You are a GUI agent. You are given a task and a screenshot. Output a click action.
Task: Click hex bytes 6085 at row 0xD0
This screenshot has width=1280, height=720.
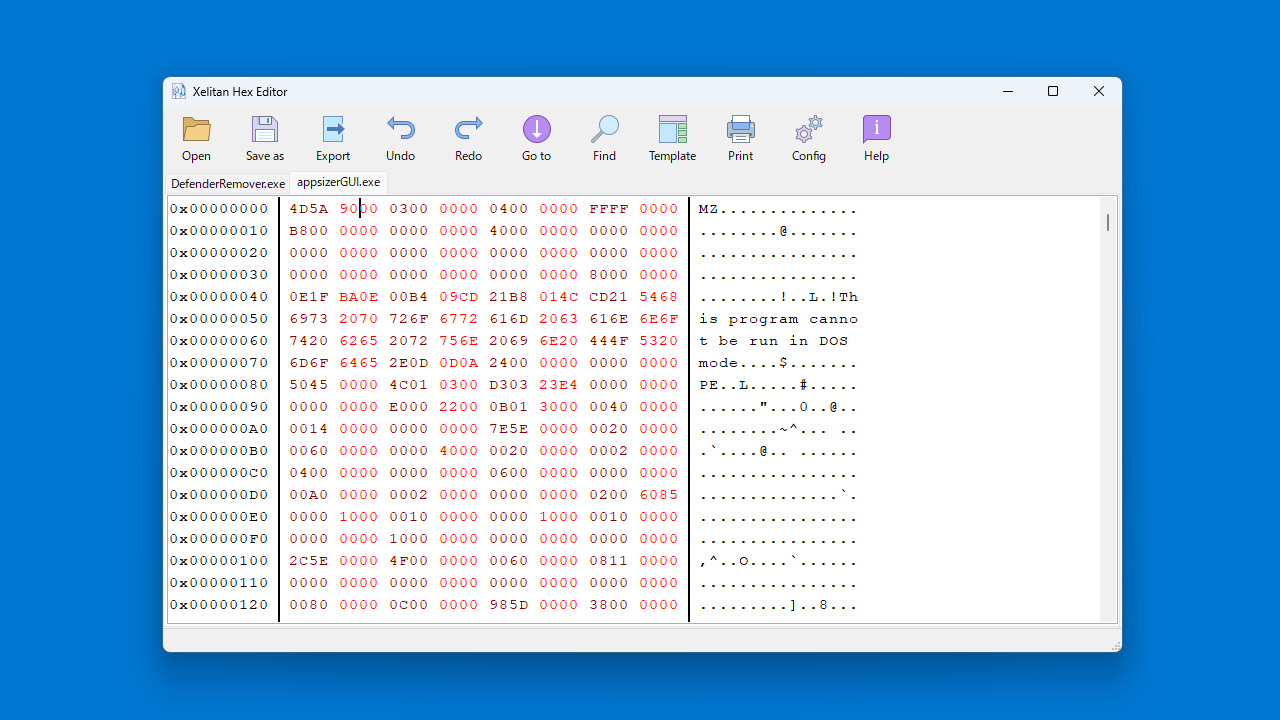(x=659, y=495)
